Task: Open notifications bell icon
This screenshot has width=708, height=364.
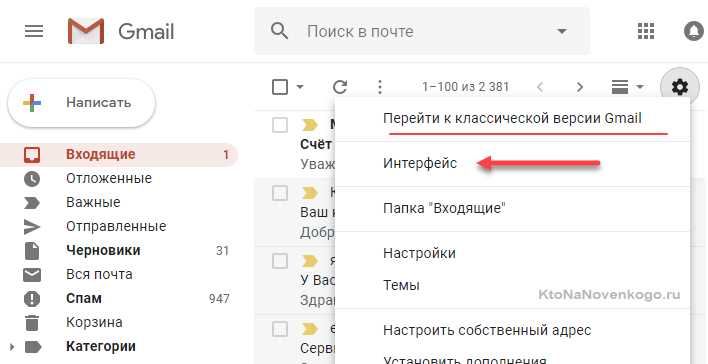Action: pyautogui.click(x=694, y=31)
